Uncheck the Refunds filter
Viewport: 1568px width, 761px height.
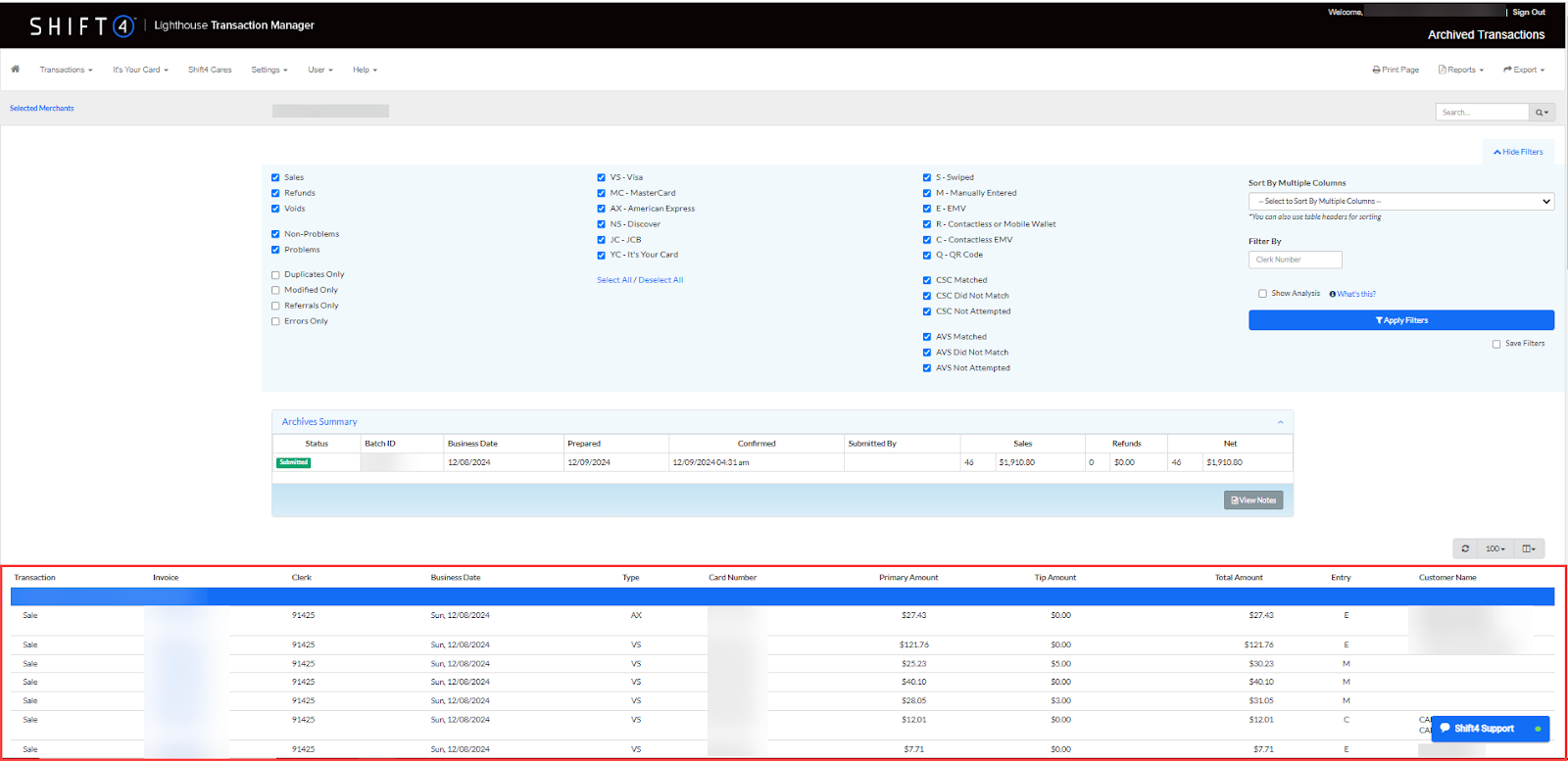tap(275, 194)
